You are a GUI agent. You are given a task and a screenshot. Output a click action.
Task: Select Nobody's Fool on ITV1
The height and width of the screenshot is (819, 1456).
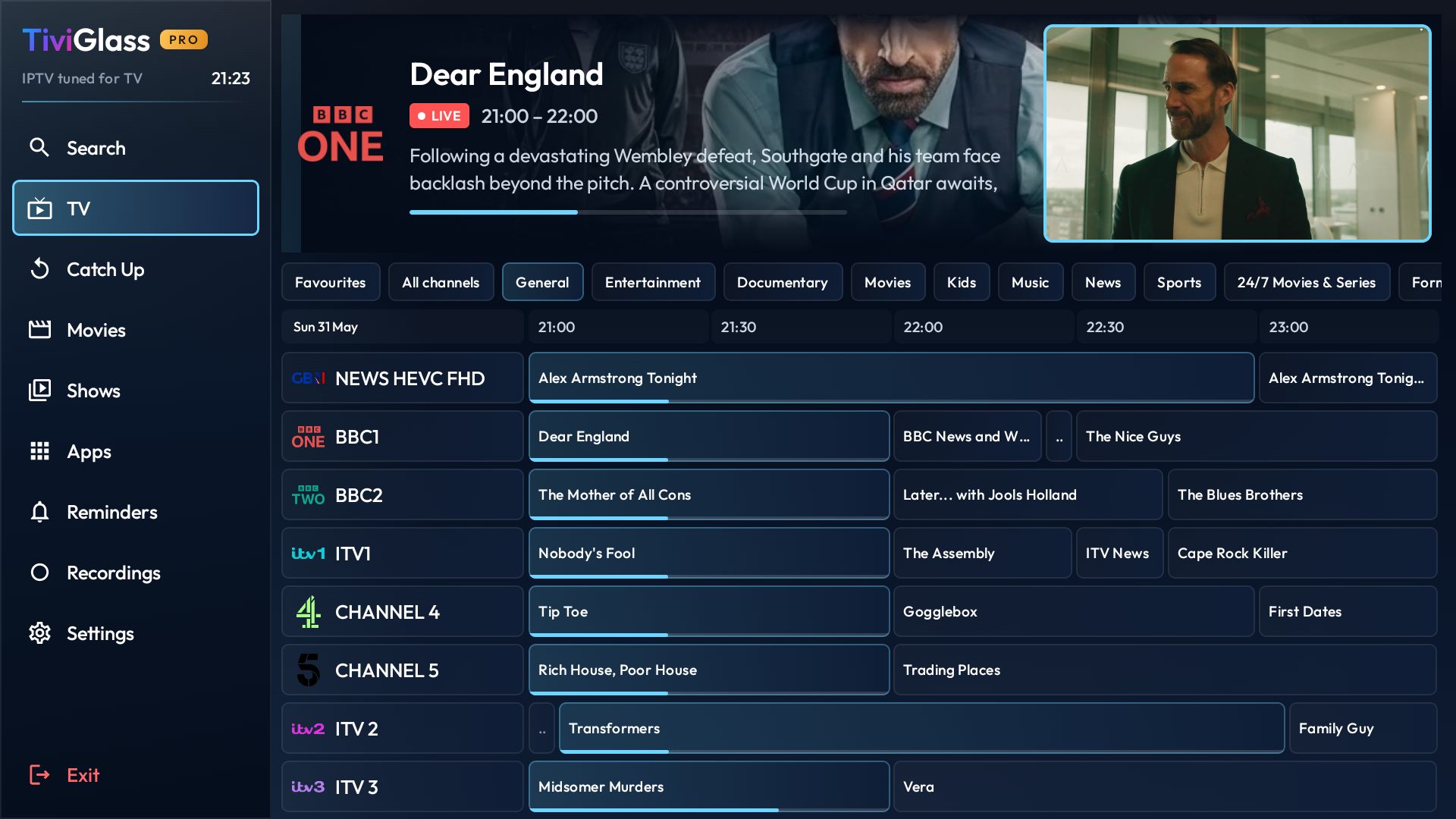pyautogui.click(x=709, y=553)
